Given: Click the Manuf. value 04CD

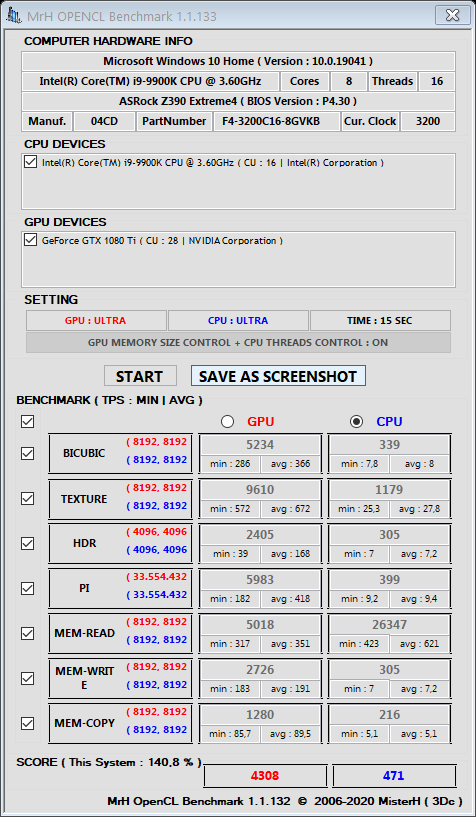Looking at the screenshot, I should [104, 121].
